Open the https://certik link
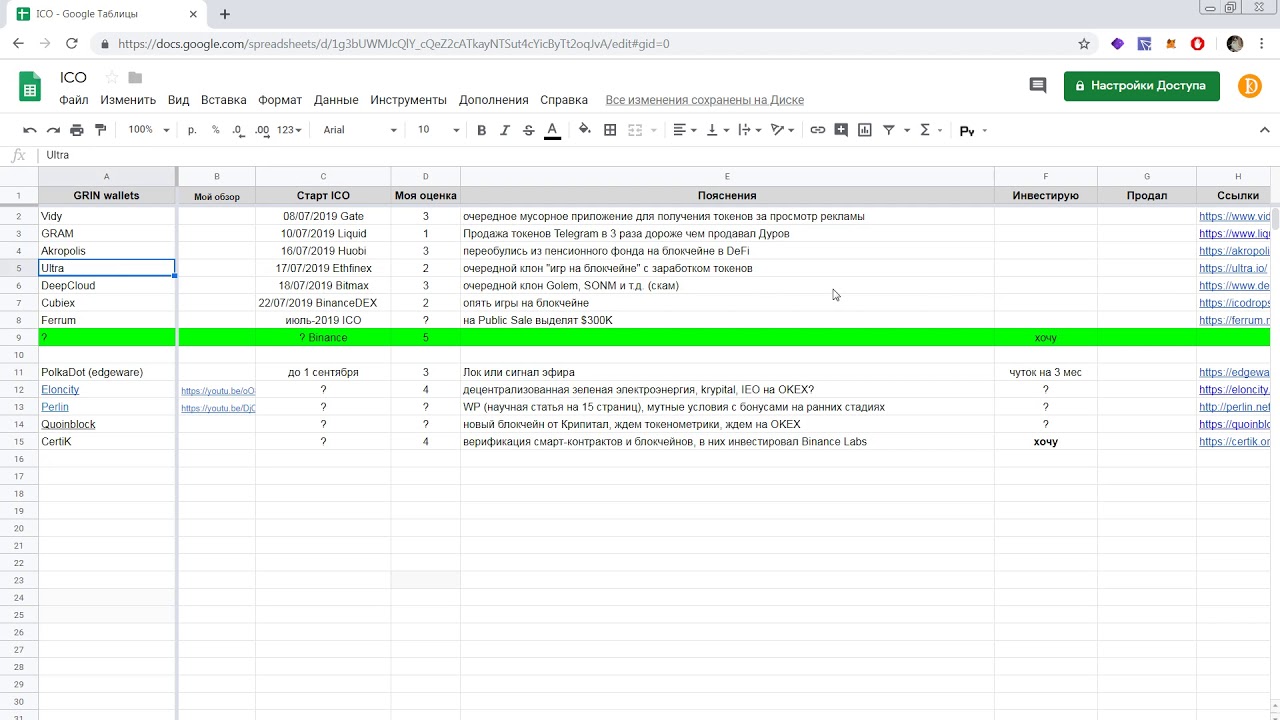Viewport: 1280px width, 720px height. click(1234, 441)
